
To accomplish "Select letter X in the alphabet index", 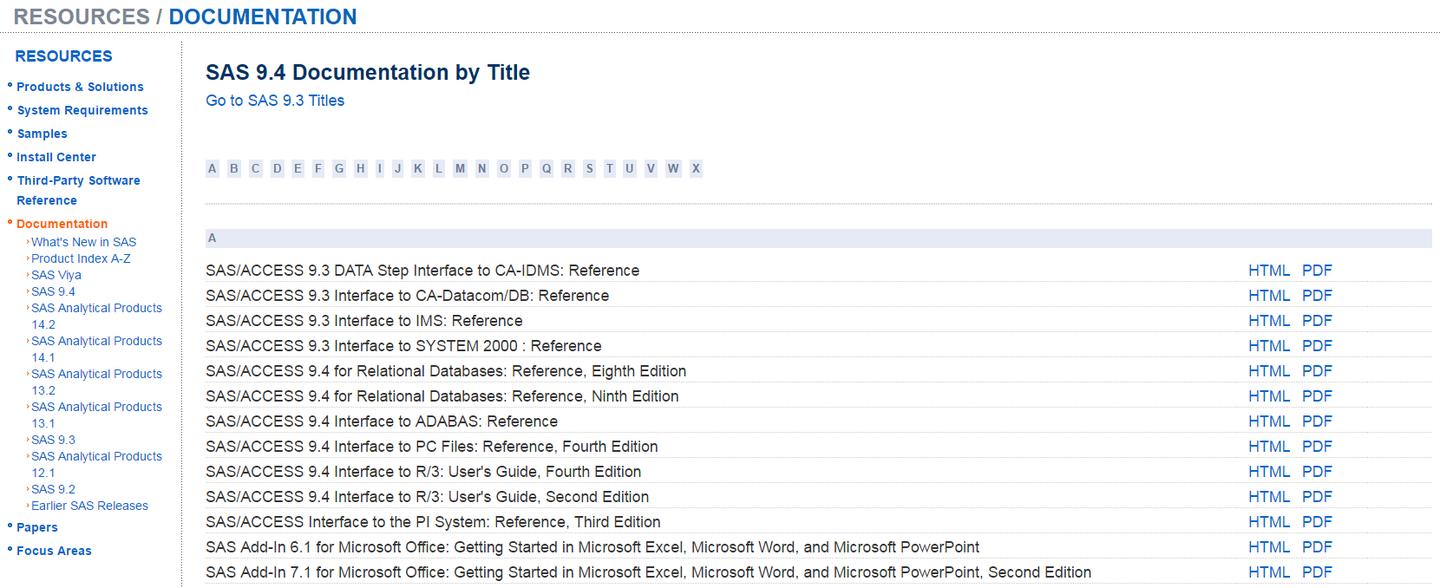I will tap(695, 169).
